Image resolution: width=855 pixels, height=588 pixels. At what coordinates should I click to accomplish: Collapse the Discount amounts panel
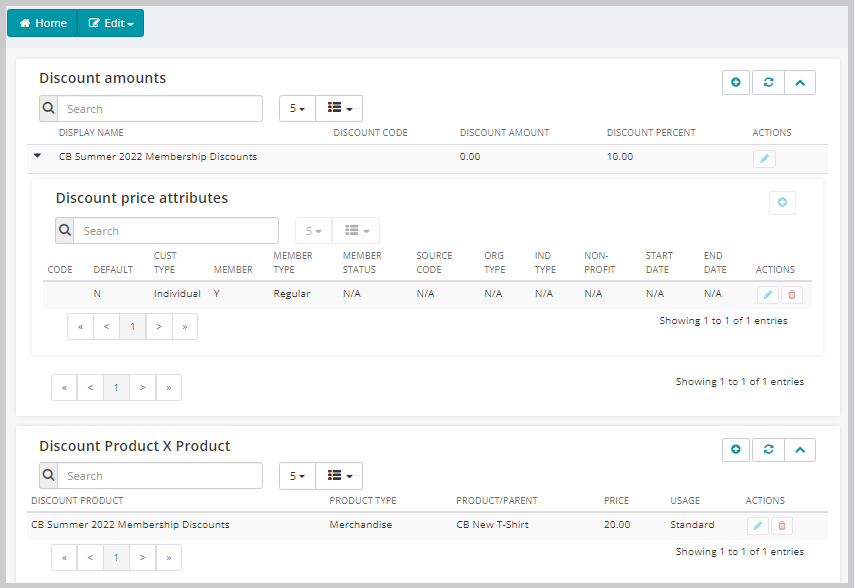pyautogui.click(x=800, y=82)
